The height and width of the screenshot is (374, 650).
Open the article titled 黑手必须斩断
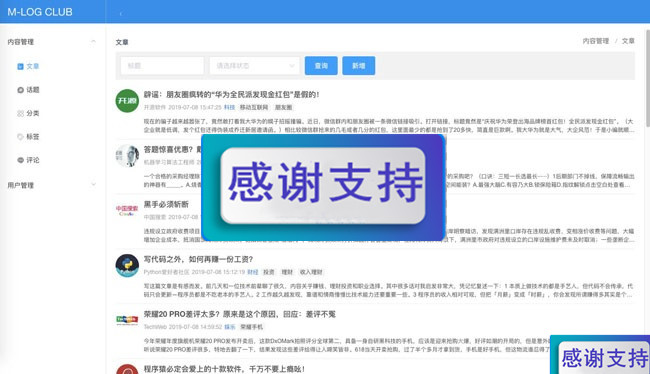[x=166, y=204]
